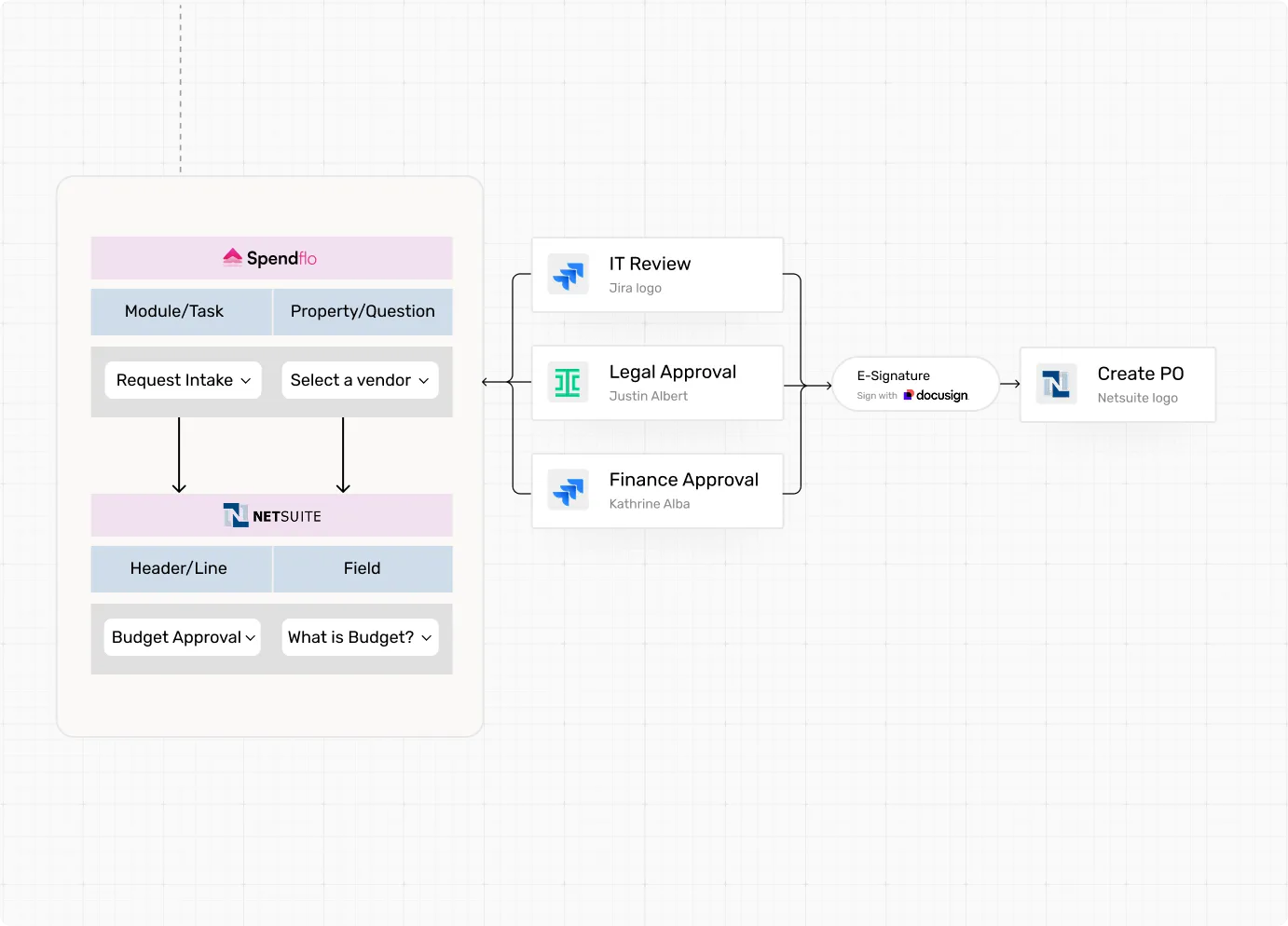
Task: Click the NetSuite logo header
Action: coord(271,515)
